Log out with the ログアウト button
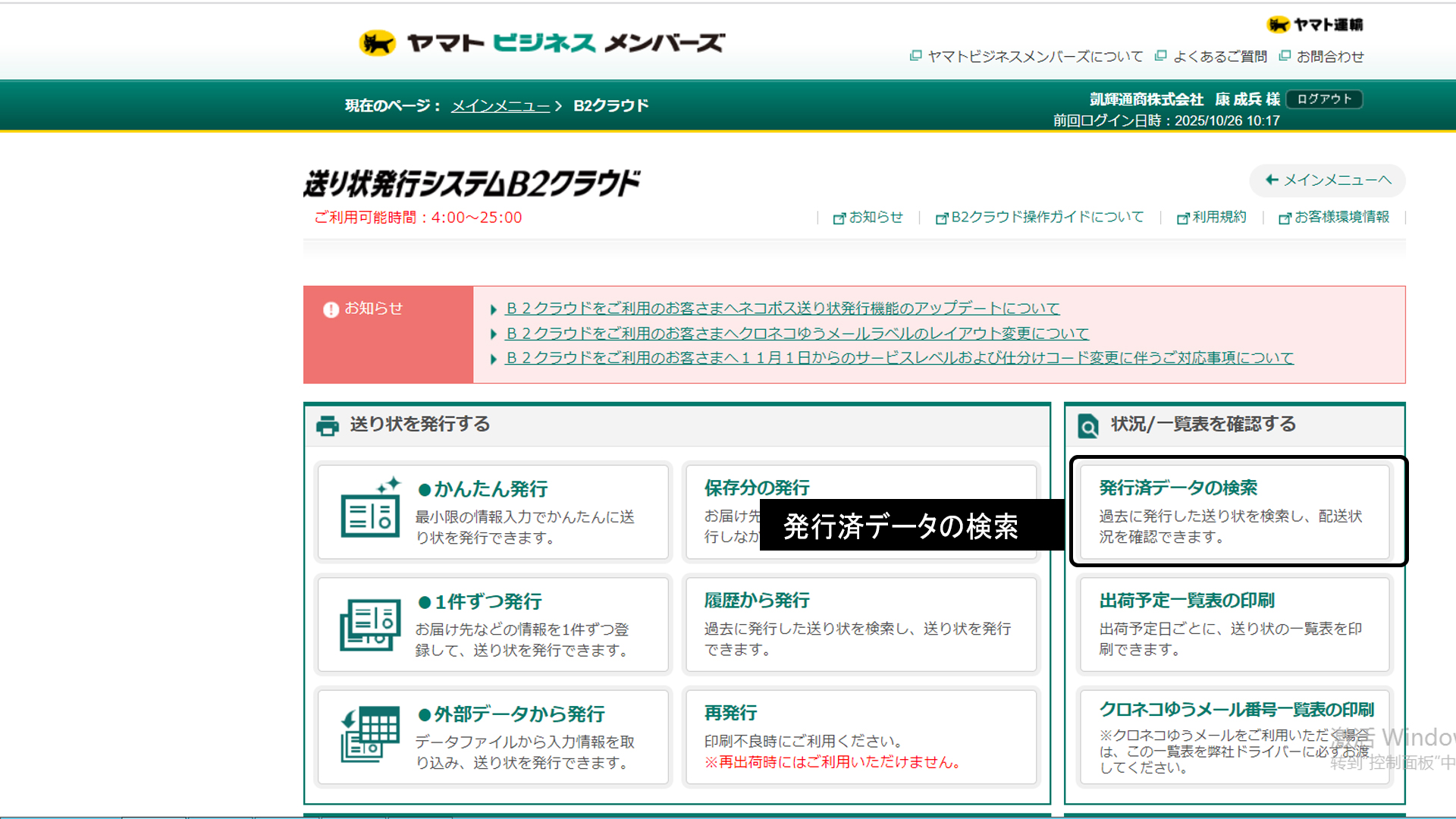The height and width of the screenshot is (819, 1456). [1324, 99]
